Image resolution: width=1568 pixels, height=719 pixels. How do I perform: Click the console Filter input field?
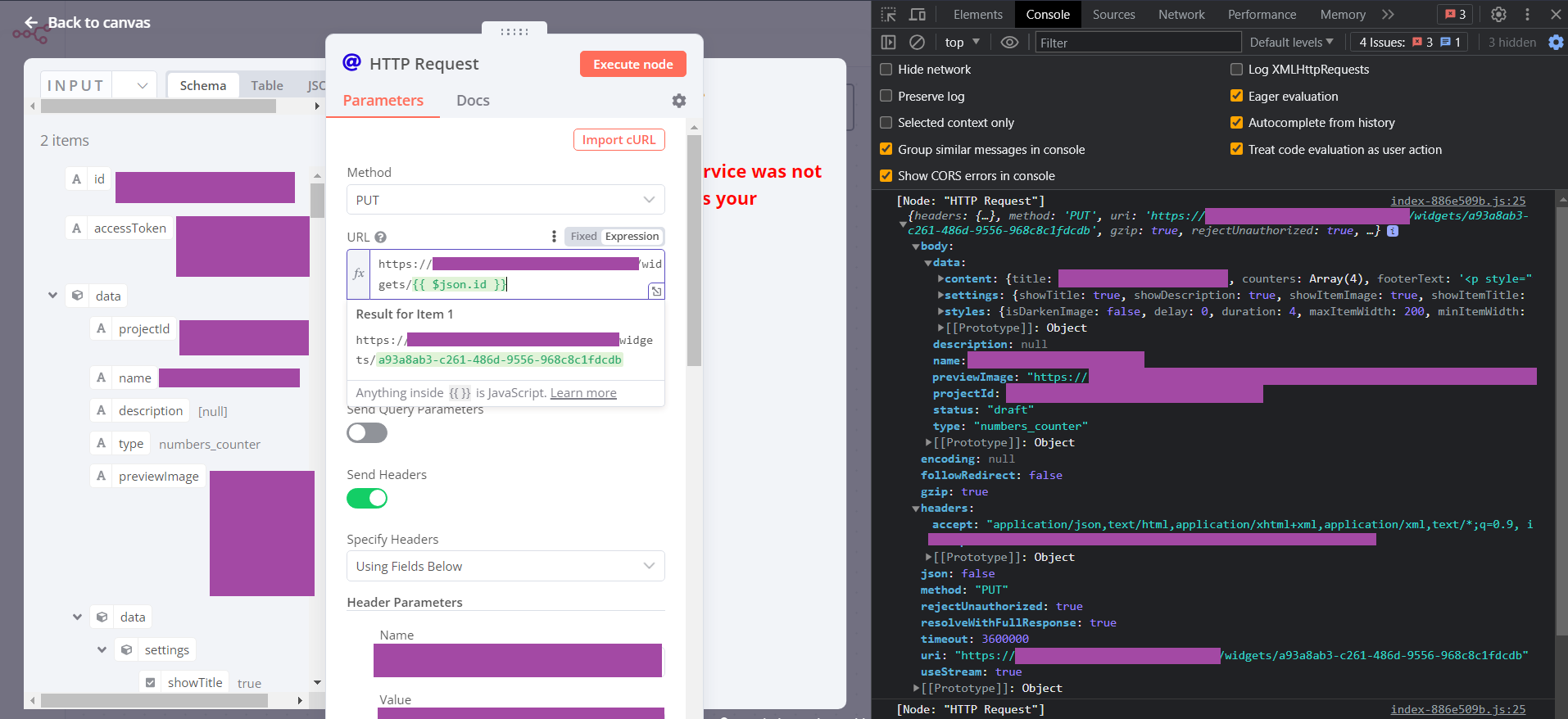tap(1137, 43)
